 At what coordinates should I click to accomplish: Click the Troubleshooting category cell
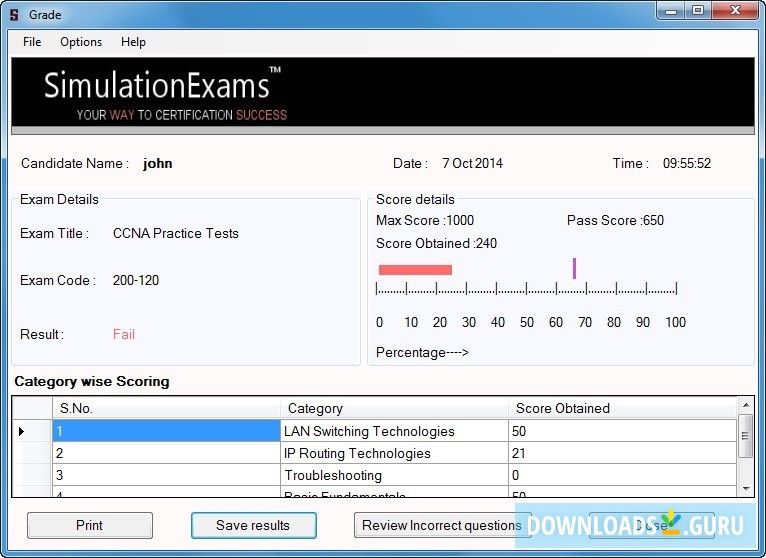coord(394,475)
